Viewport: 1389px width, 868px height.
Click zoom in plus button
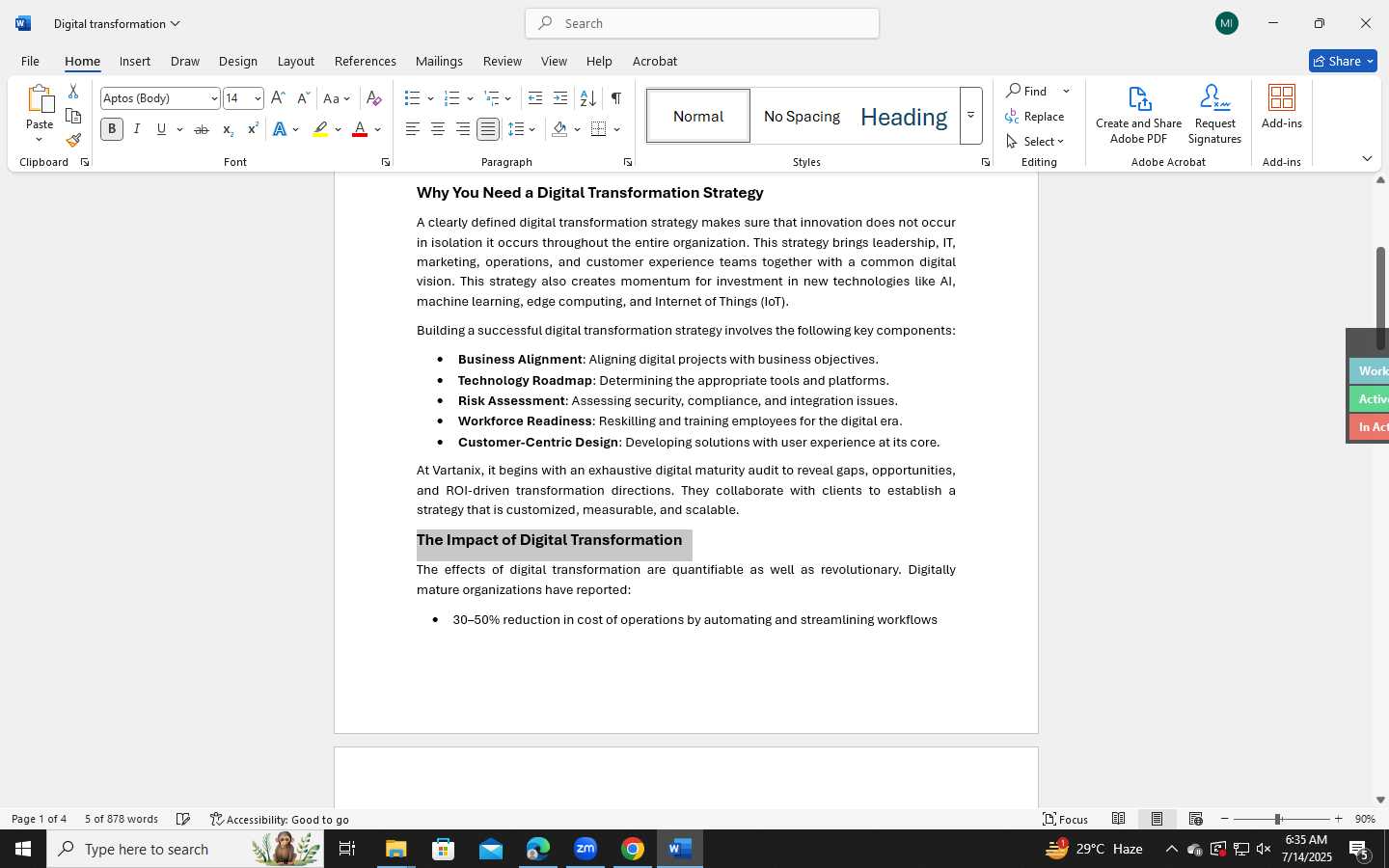click(x=1338, y=819)
